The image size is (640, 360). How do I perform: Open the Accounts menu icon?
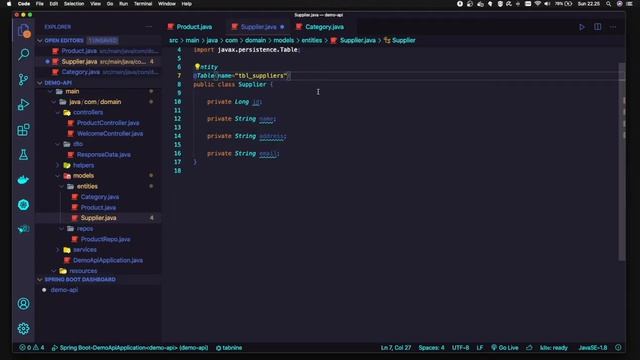pos(23,304)
